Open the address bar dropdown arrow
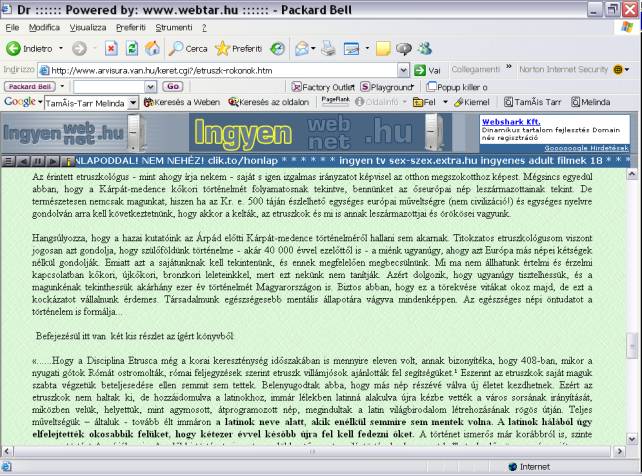Screen dimensions: 642x476 (403, 70)
